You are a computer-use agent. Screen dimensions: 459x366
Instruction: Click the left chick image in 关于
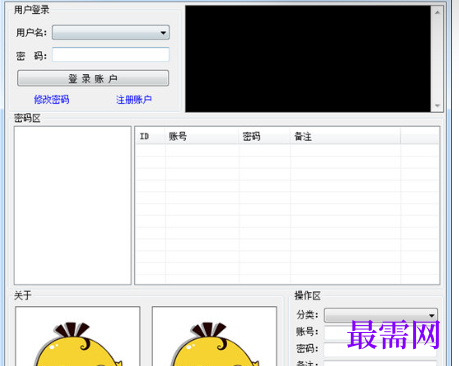(x=78, y=336)
